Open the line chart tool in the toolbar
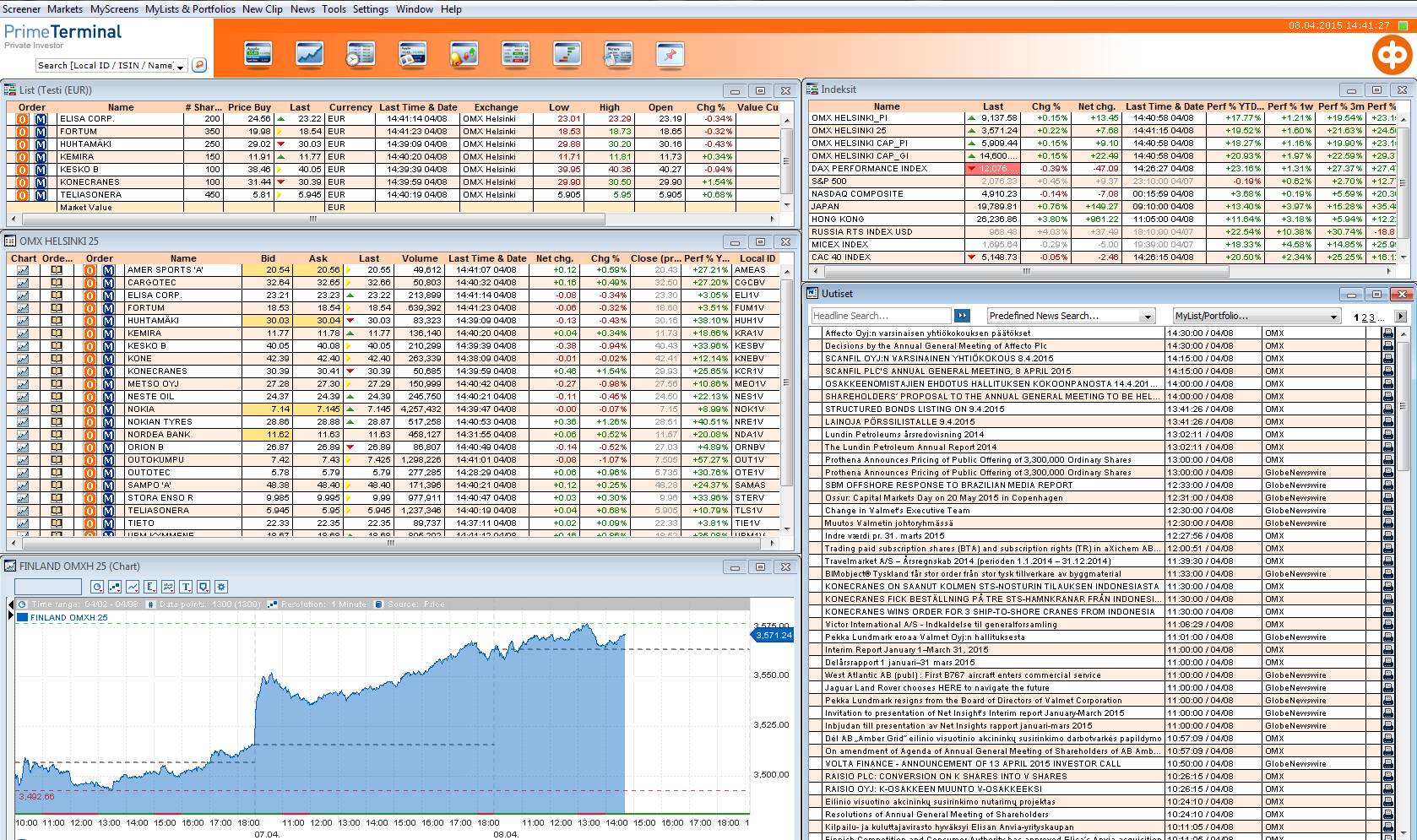The image size is (1417, 840). 309,54
